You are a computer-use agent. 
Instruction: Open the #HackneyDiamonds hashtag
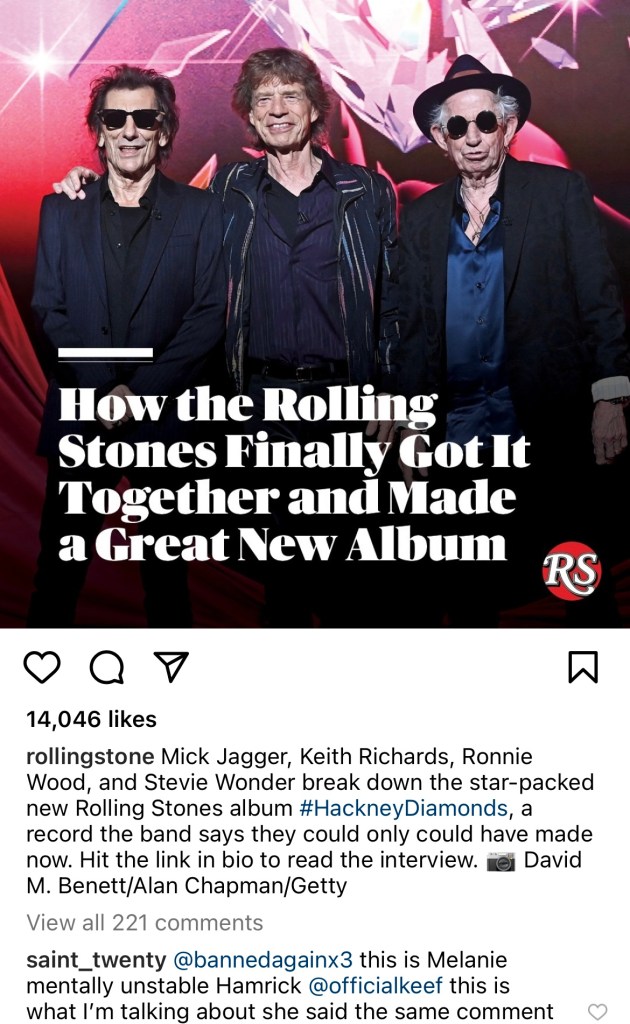click(x=403, y=808)
